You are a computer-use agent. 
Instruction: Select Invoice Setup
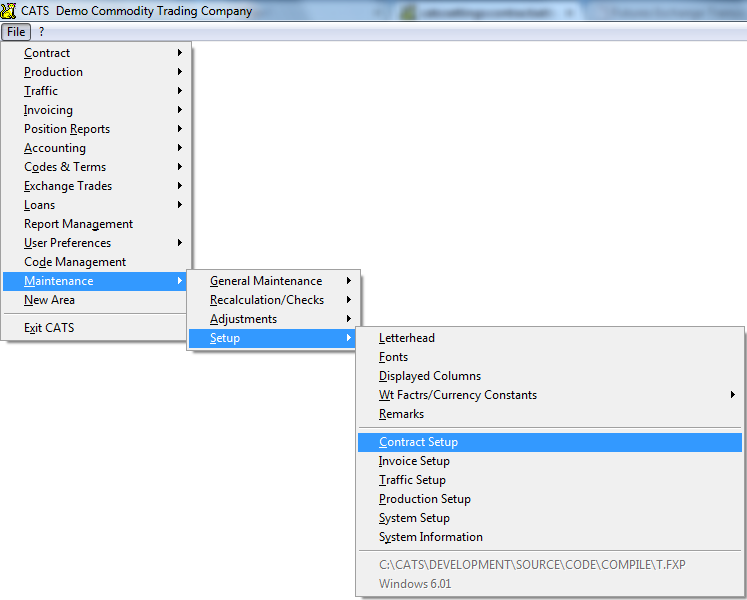pos(550,461)
